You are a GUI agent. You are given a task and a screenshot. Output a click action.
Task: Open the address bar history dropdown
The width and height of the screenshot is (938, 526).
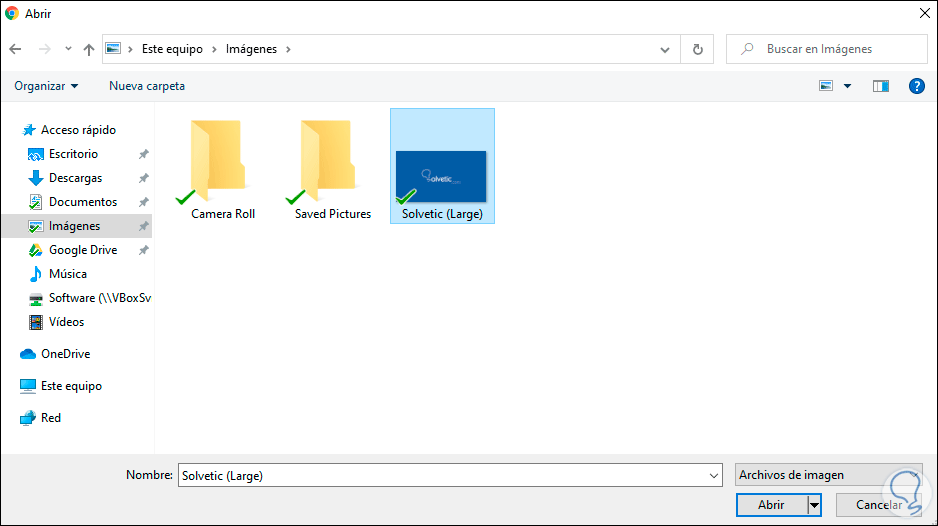click(x=665, y=50)
